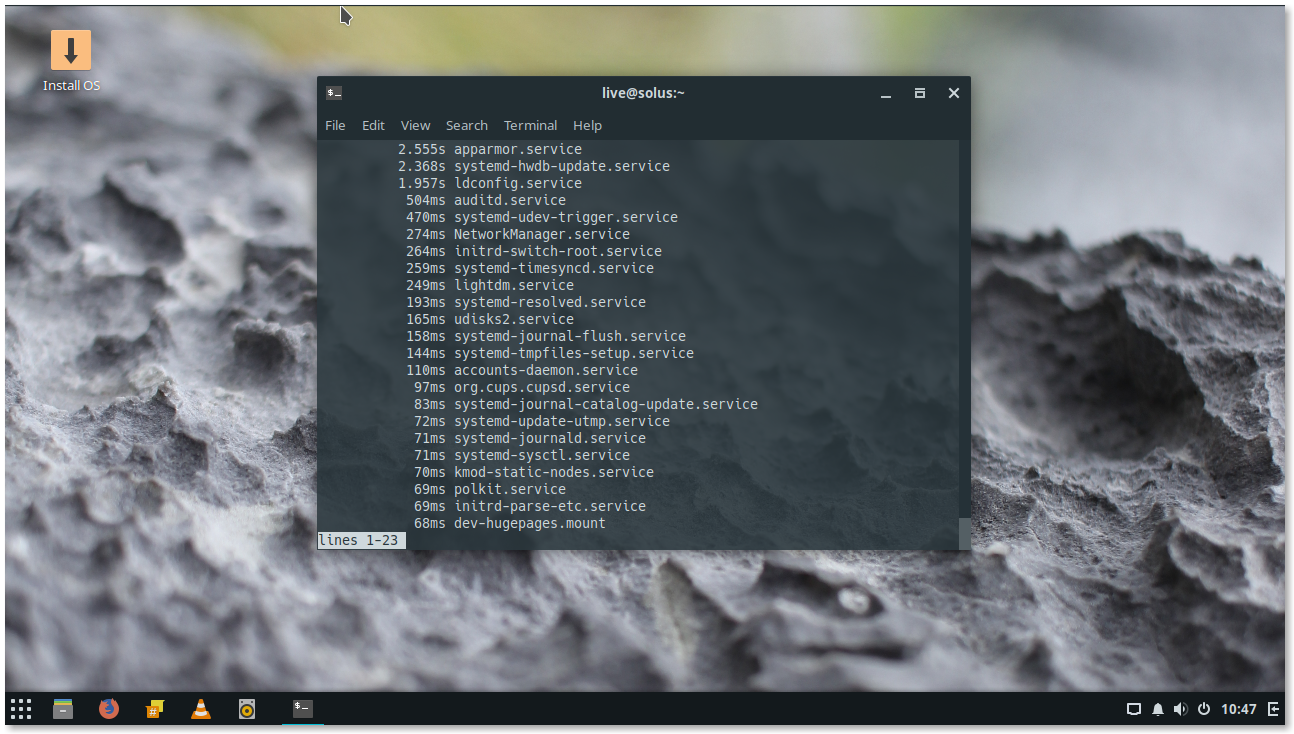Screen dimensions: 1294x734
Task: Click the udisks2.service line
Action: coord(490,319)
